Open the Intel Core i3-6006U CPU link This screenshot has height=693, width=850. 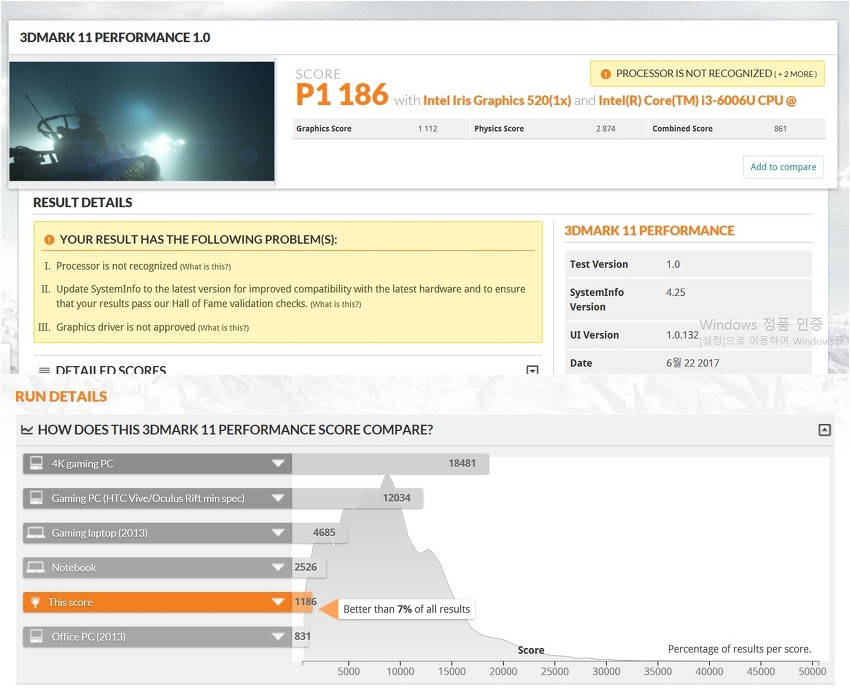697,100
